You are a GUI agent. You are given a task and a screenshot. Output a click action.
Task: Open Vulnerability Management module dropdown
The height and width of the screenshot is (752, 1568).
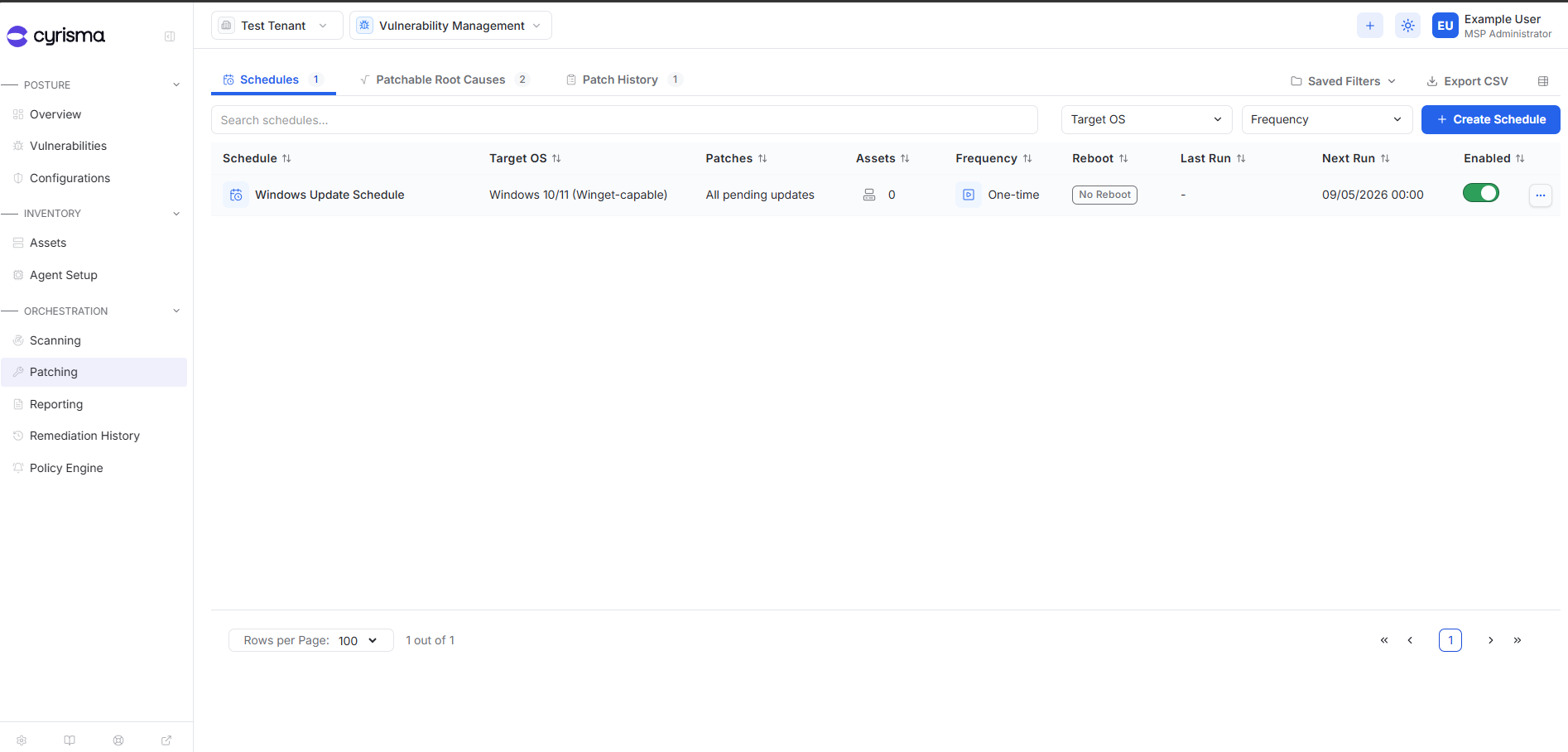[x=450, y=26]
